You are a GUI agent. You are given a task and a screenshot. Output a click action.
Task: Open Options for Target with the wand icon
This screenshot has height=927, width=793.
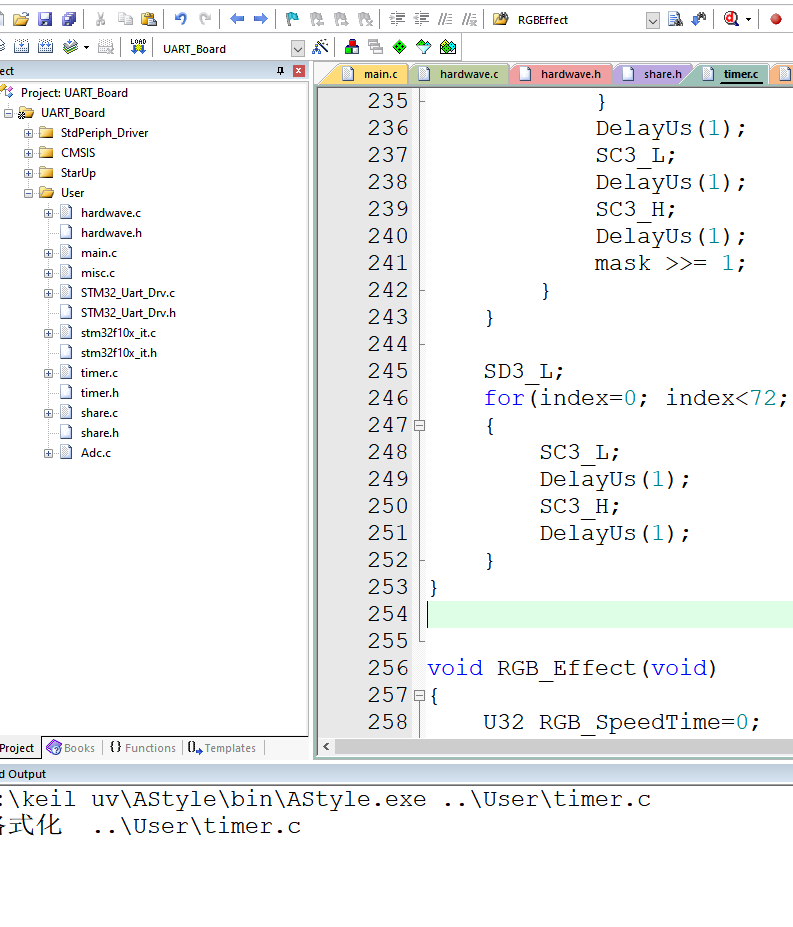pyautogui.click(x=320, y=47)
